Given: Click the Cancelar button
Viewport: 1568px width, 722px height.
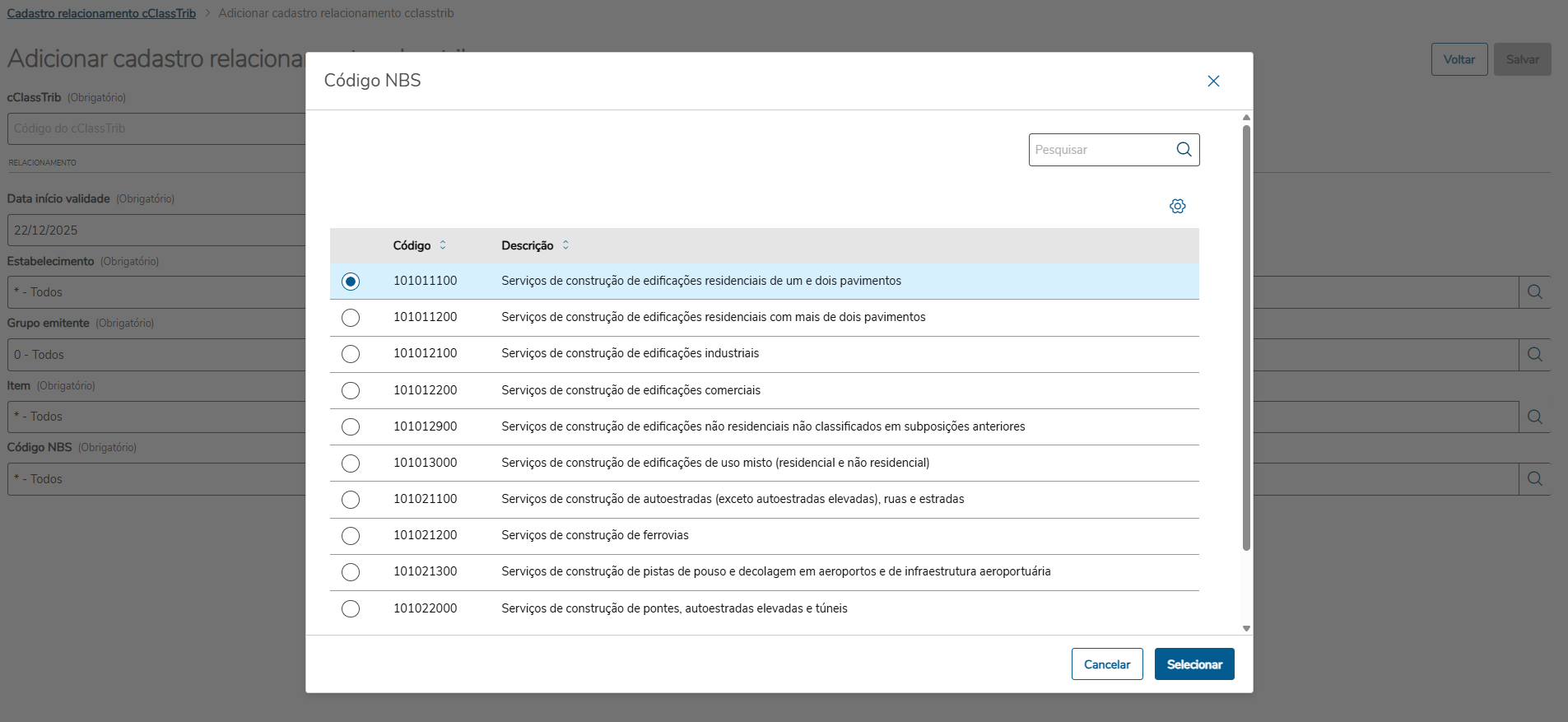Looking at the screenshot, I should (1106, 664).
